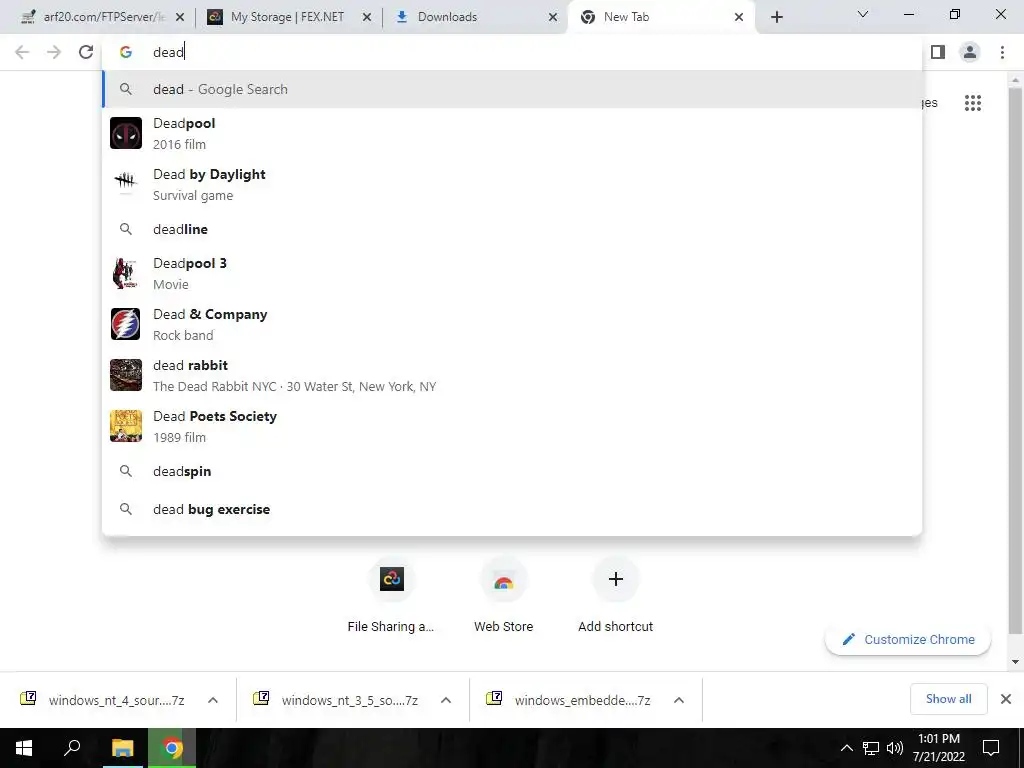This screenshot has height=768, width=1024.
Task: Click the scrollbar down arrow
Action: (x=1015, y=662)
